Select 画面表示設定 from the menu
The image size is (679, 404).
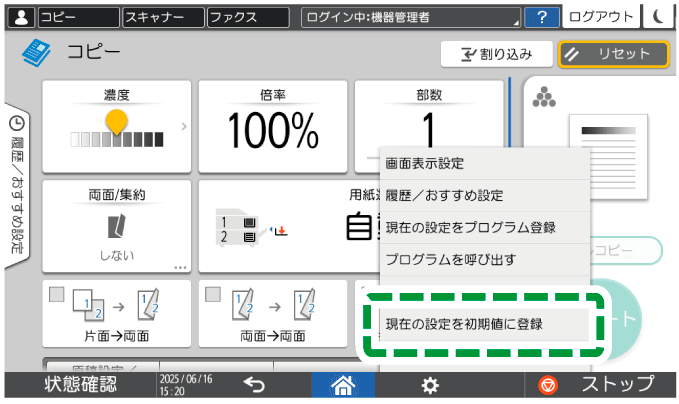pos(485,164)
